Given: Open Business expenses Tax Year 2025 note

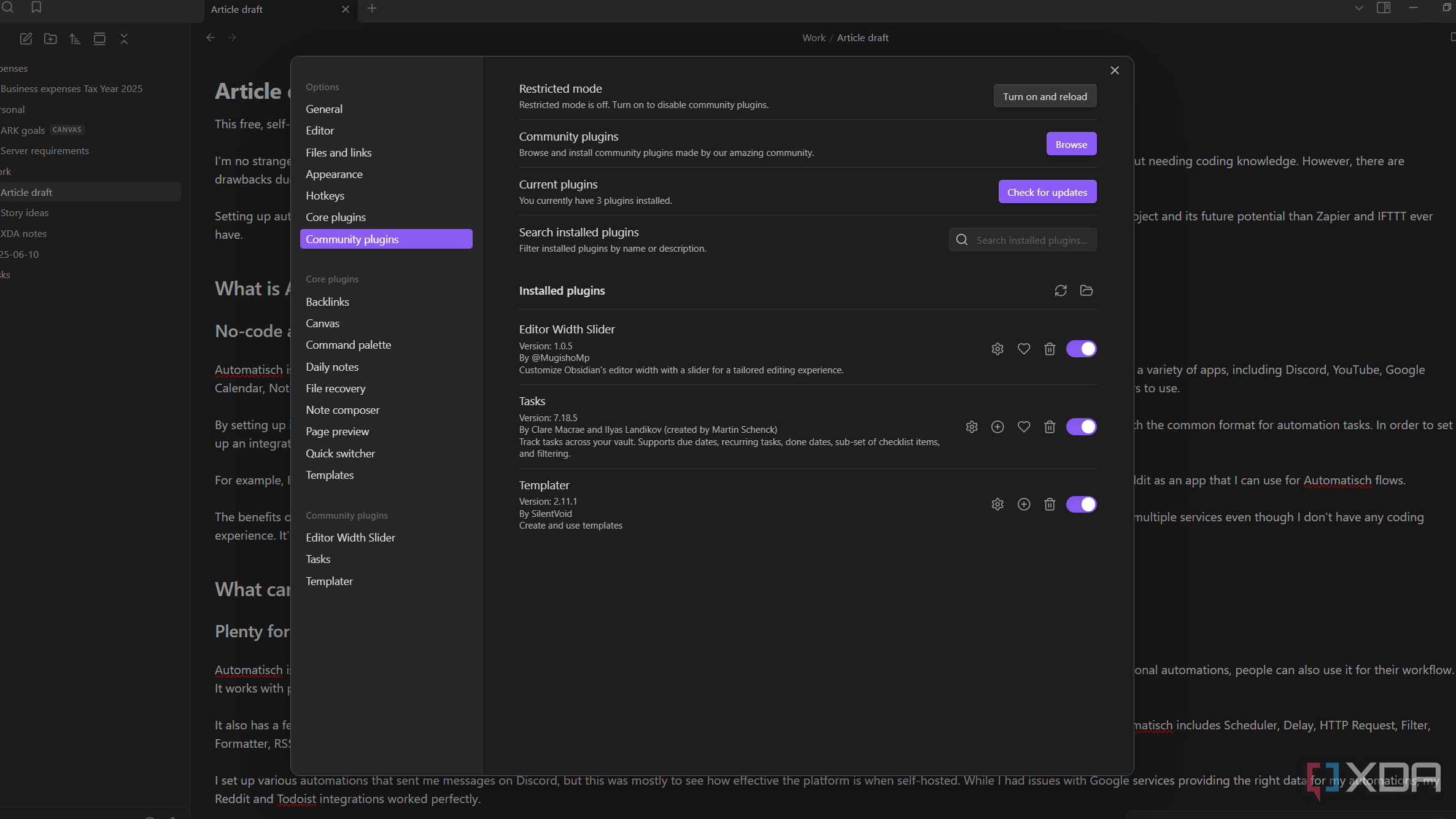Looking at the screenshot, I should pos(90,89).
